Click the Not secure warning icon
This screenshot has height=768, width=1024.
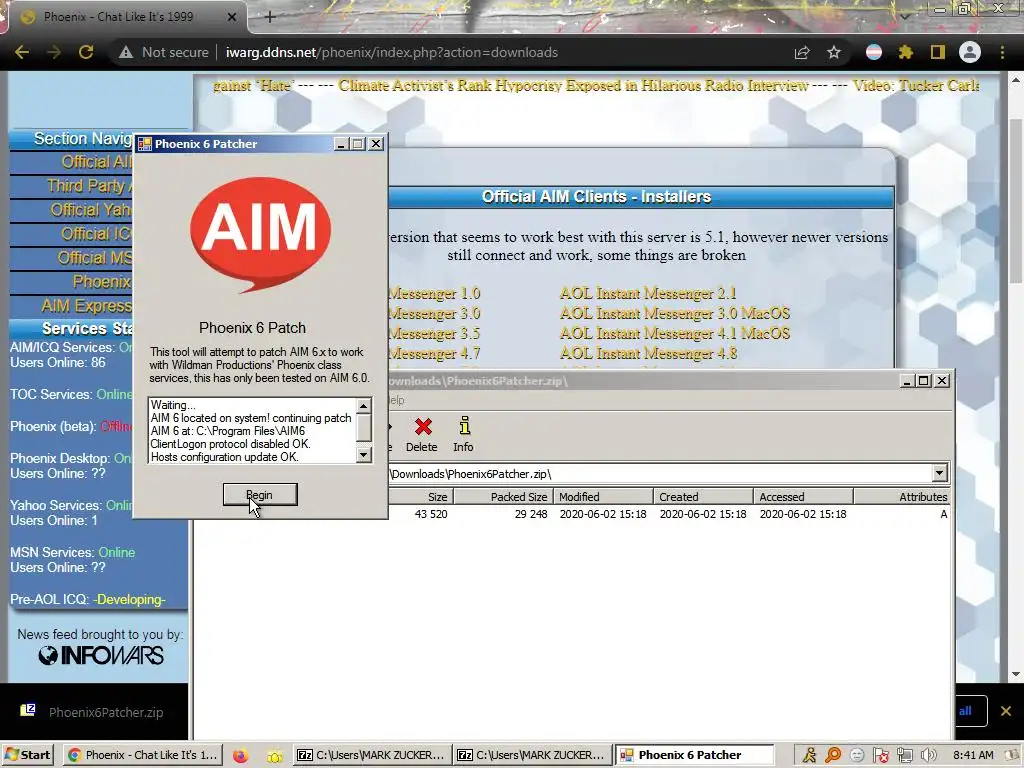(x=125, y=52)
